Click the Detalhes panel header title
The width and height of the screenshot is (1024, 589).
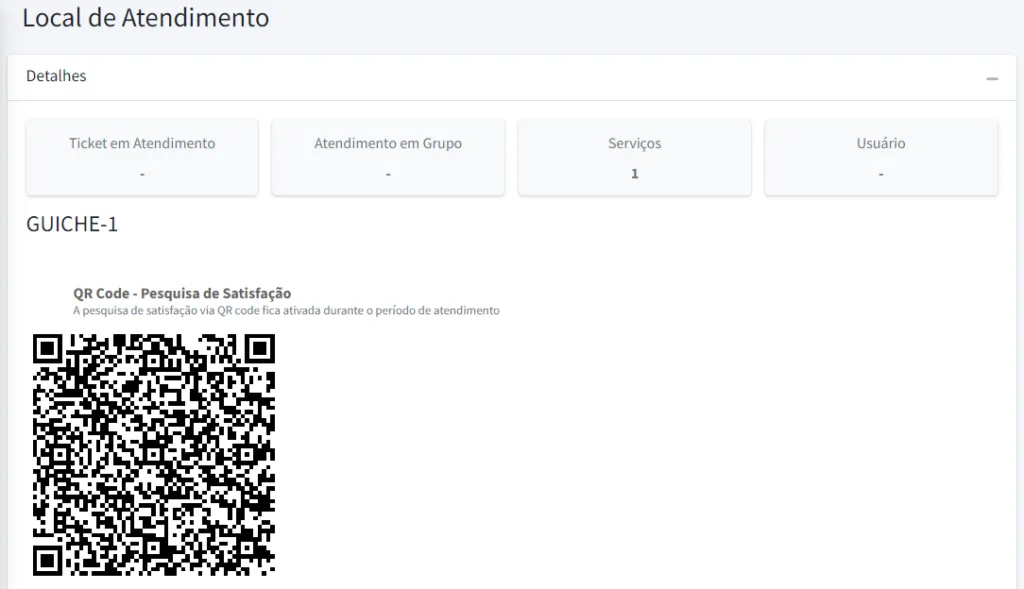click(56, 76)
